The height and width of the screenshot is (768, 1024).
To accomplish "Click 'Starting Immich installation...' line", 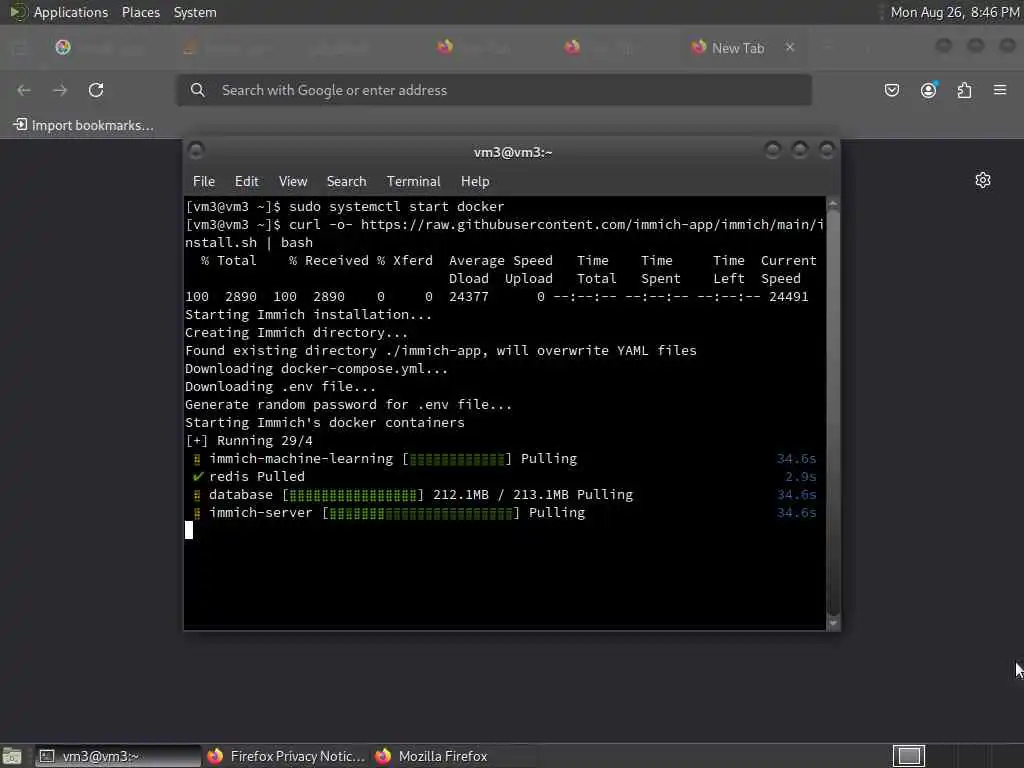I will pyautogui.click(x=308, y=315).
